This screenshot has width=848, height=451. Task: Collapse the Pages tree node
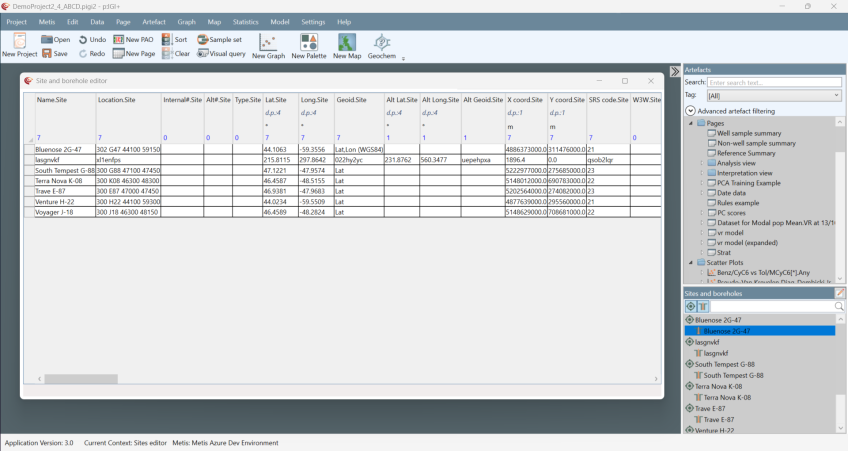pyautogui.click(x=690, y=123)
